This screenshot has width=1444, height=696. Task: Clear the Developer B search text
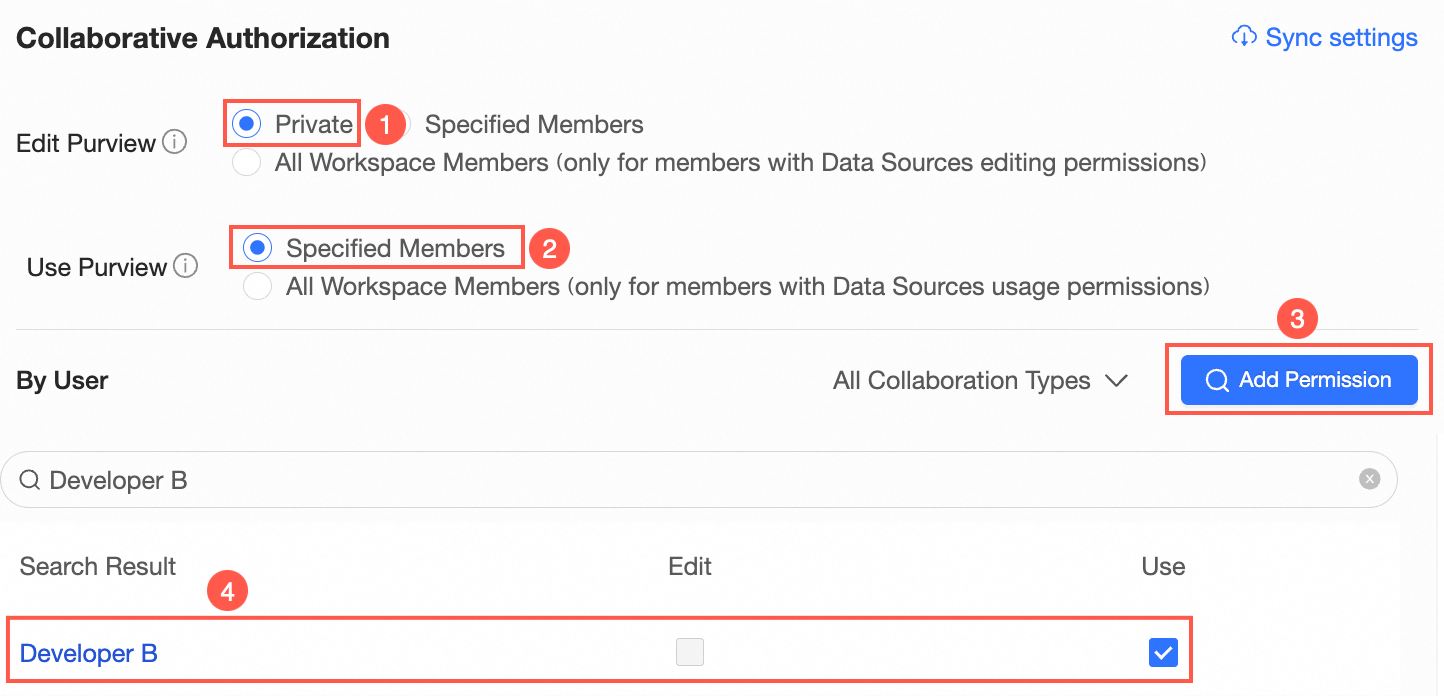coord(1369,479)
